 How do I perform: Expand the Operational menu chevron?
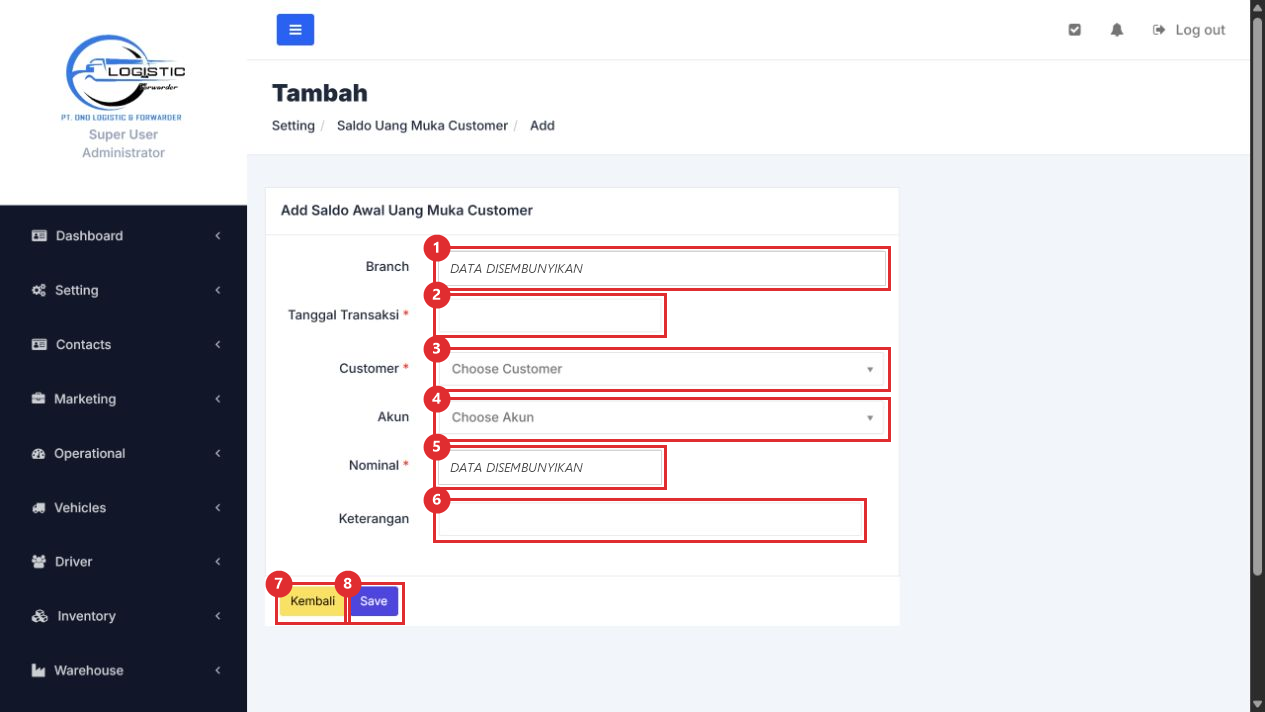(217, 453)
